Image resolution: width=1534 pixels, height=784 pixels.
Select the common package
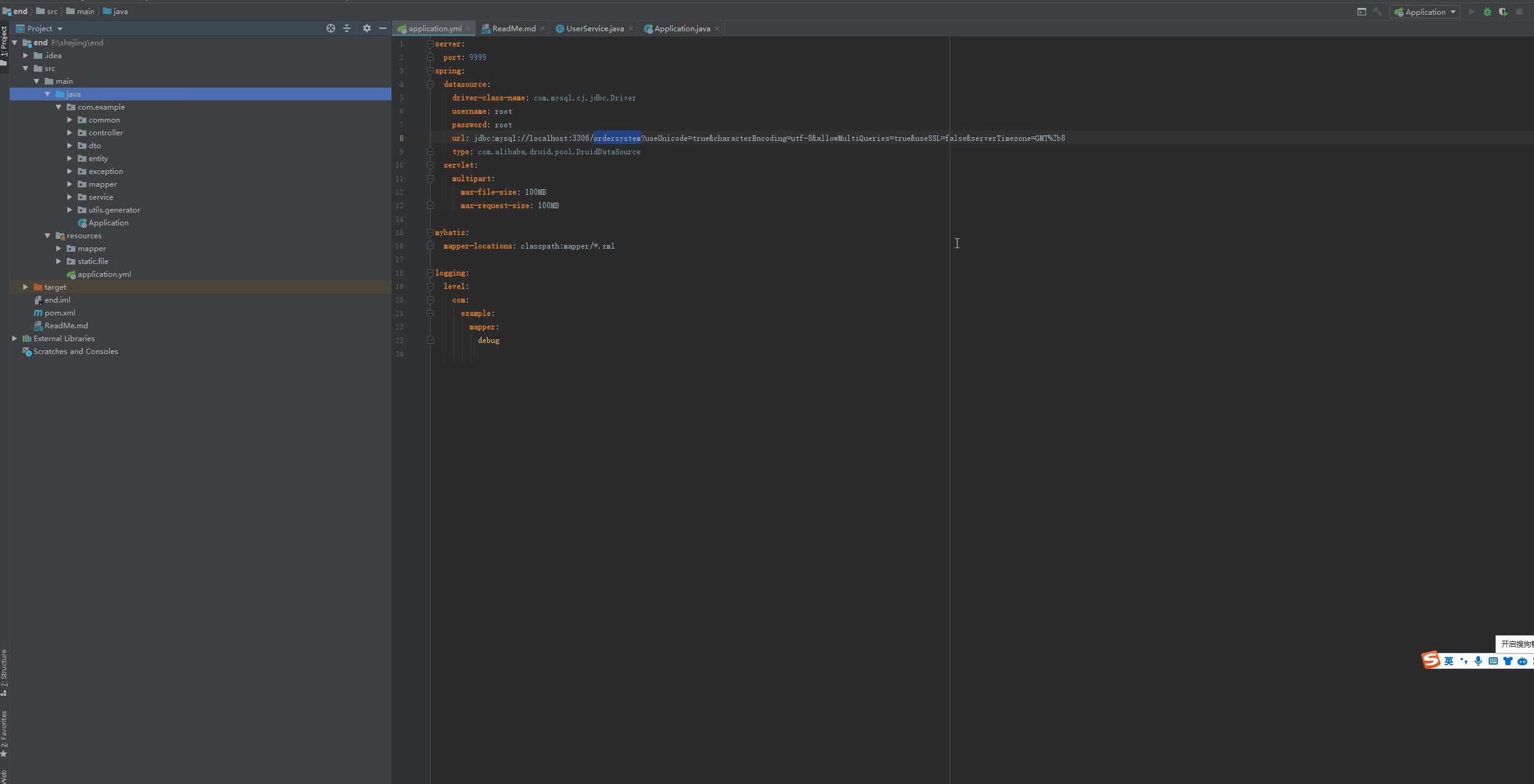[x=104, y=120]
